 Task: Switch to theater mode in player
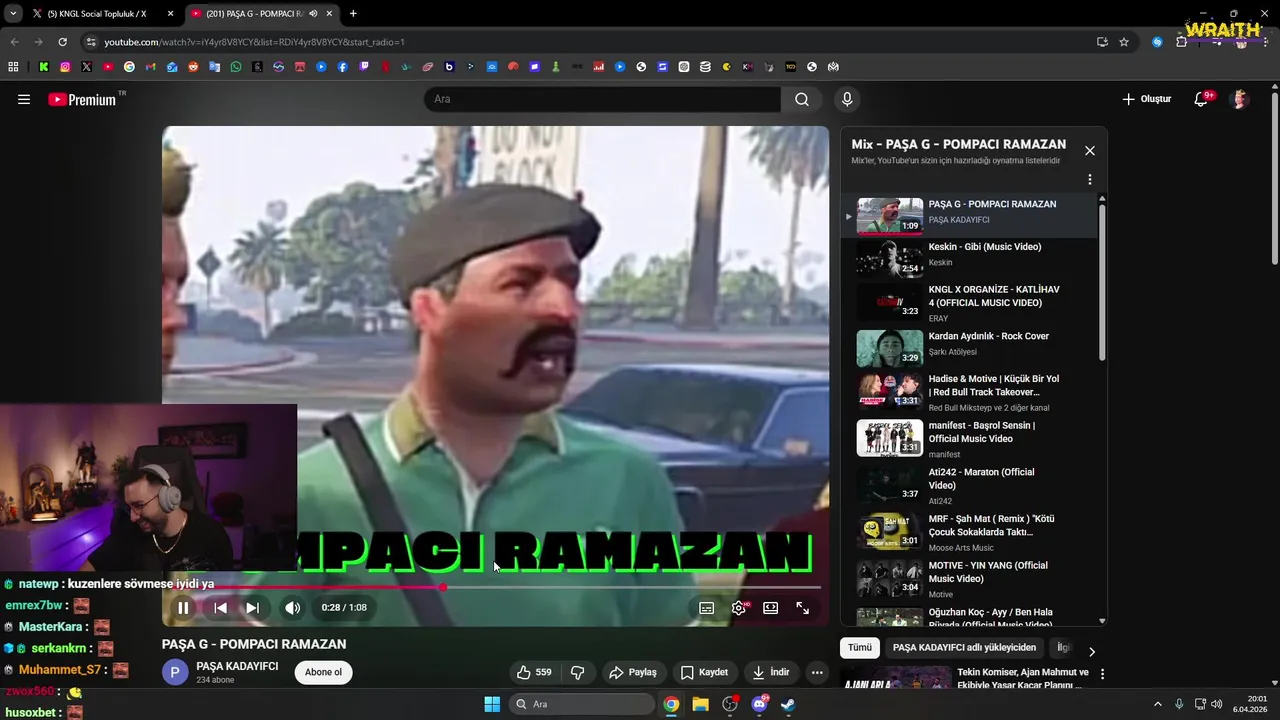point(770,607)
